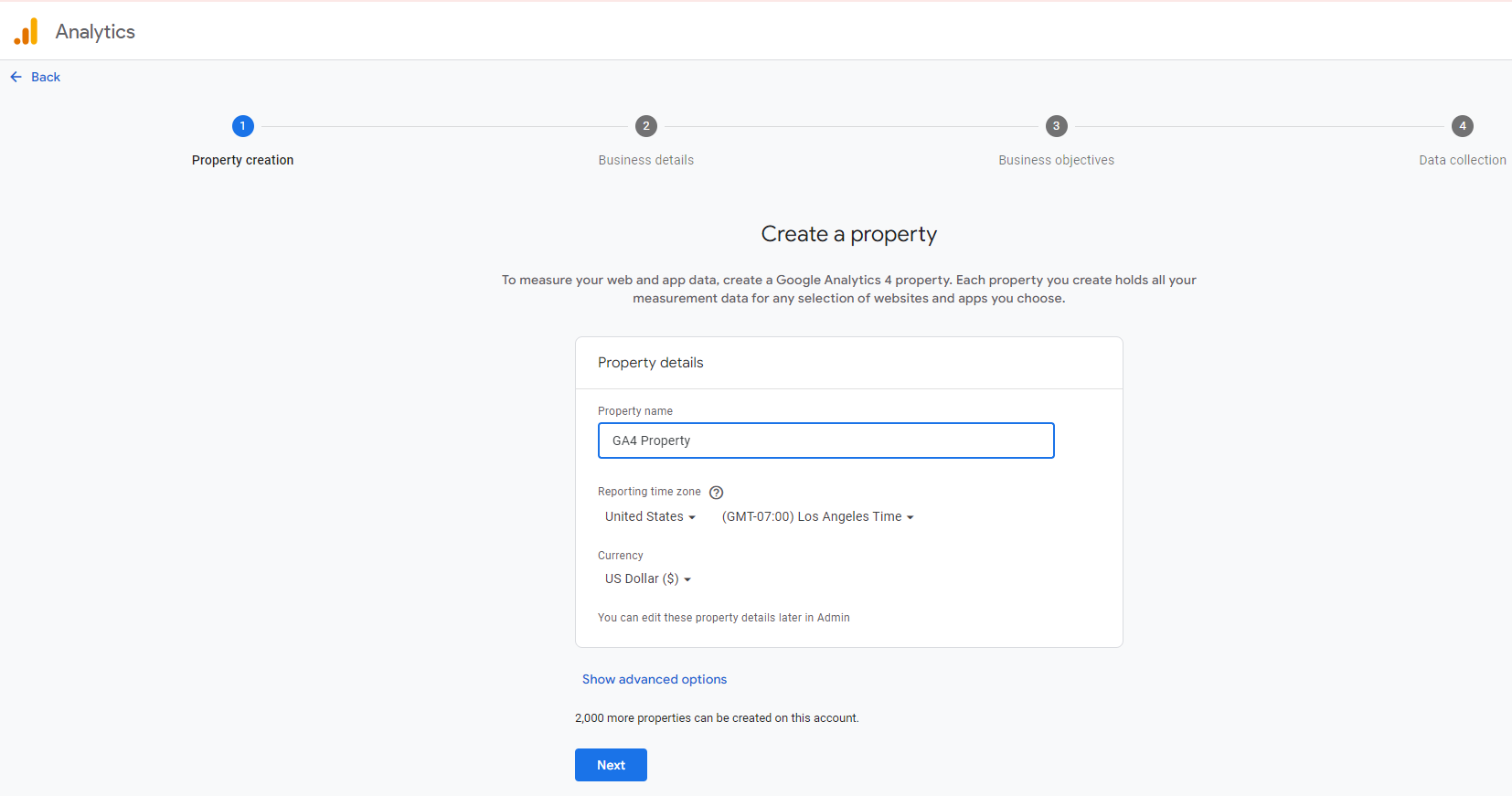Click the Property creation step label
The height and width of the screenshot is (796, 1512).
242,160
